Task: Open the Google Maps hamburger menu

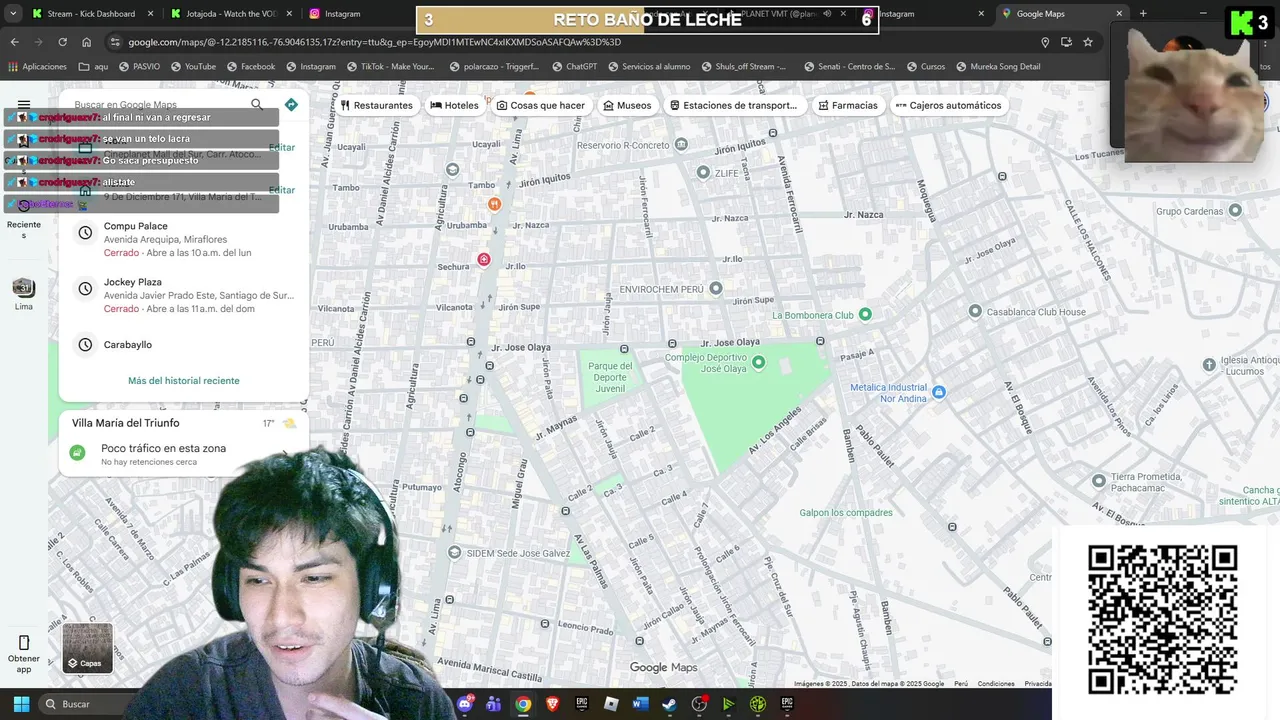Action: [24, 104]
